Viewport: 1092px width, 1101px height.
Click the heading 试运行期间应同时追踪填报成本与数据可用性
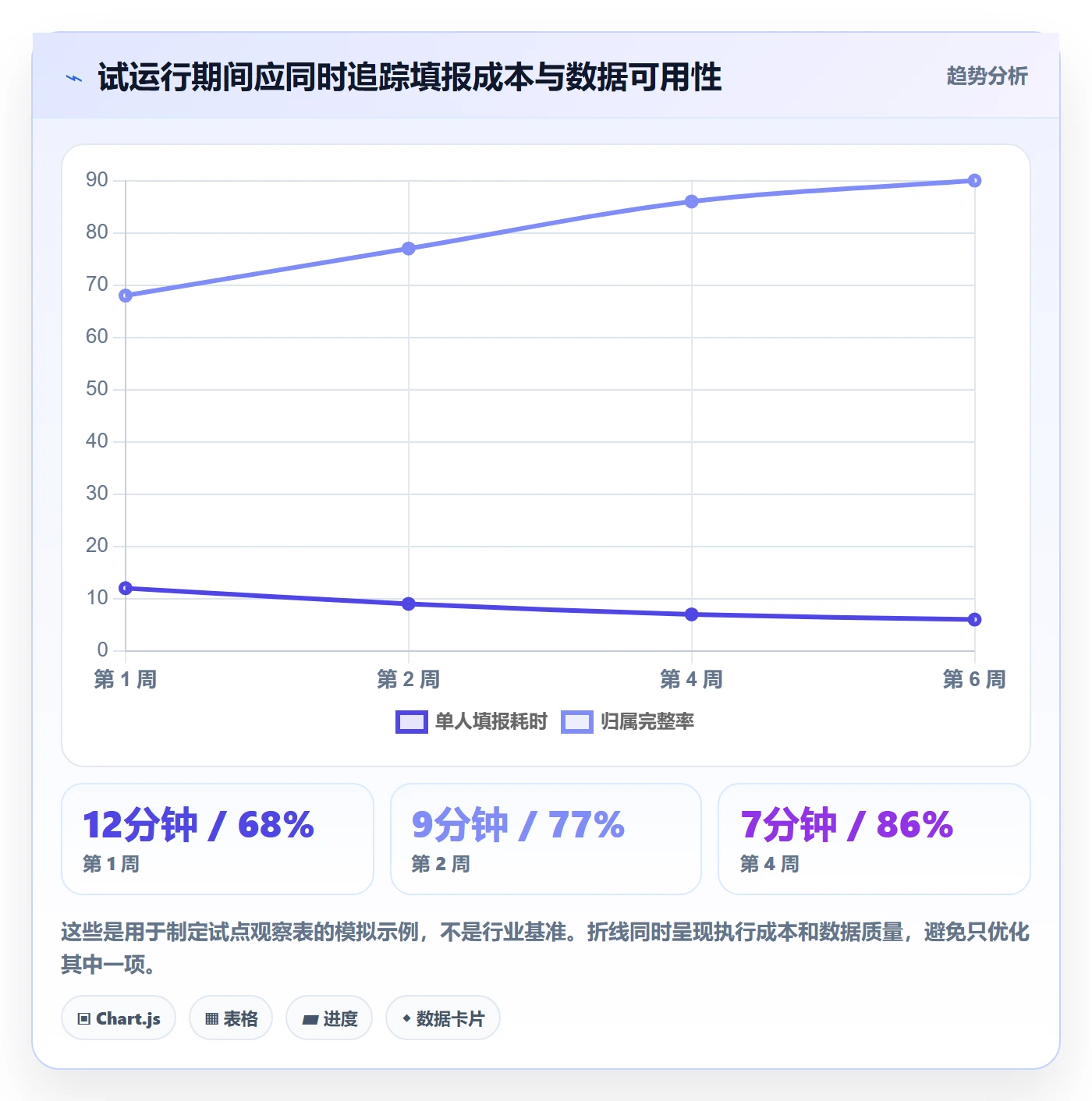pyautogui.click(x=410, y=77)
